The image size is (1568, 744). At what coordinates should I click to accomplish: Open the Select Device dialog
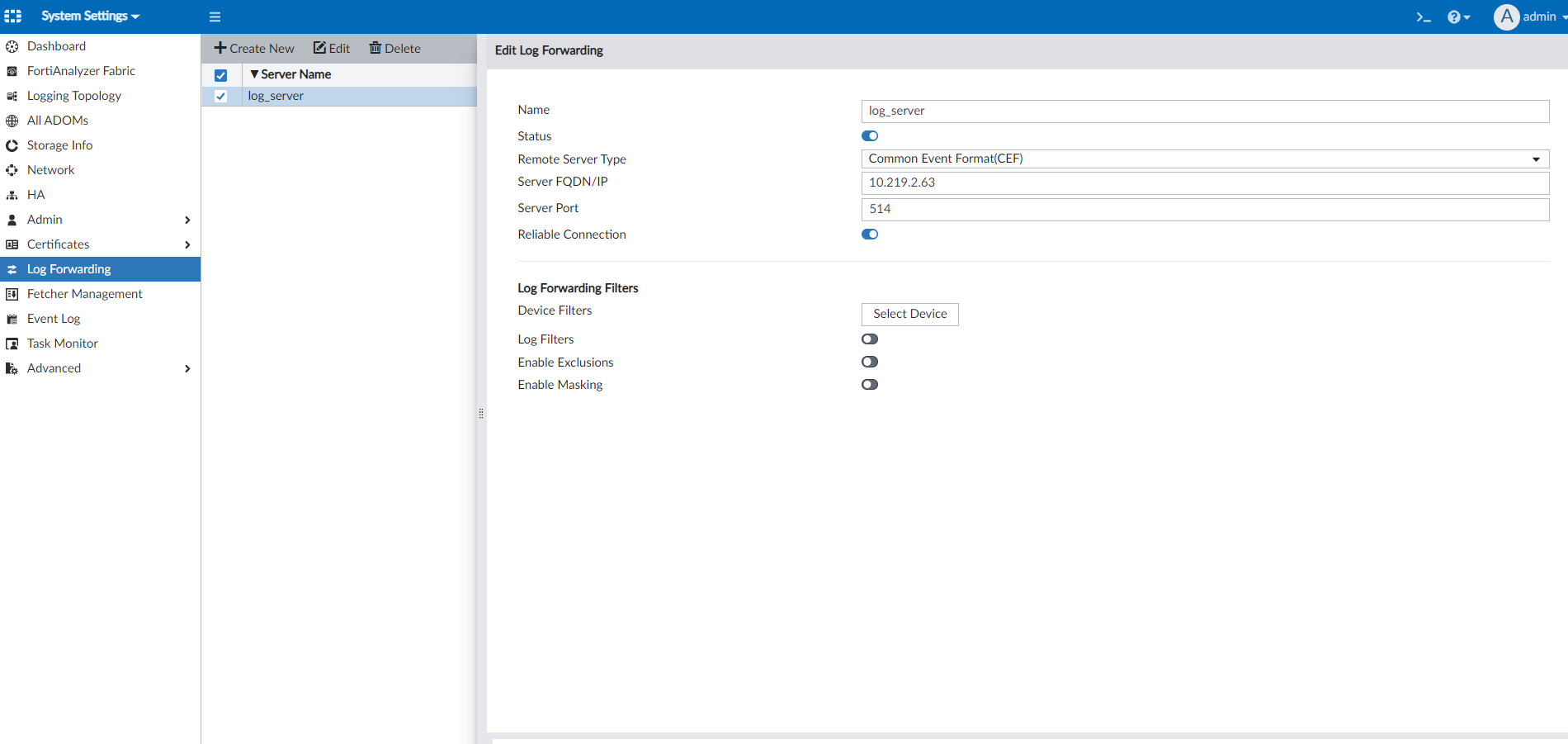tap(909, 314)
